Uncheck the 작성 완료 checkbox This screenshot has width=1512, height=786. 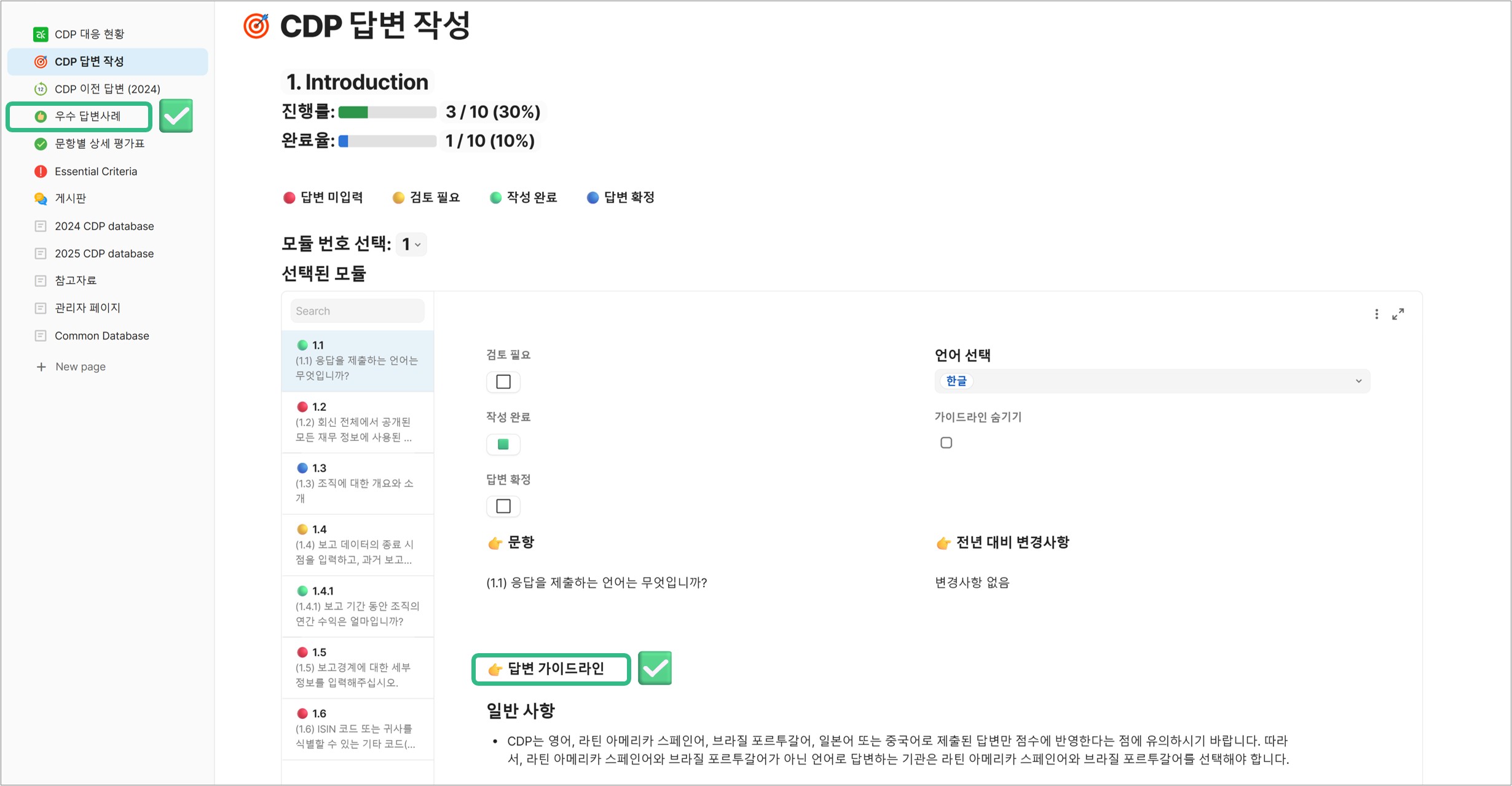click(503, 444)
